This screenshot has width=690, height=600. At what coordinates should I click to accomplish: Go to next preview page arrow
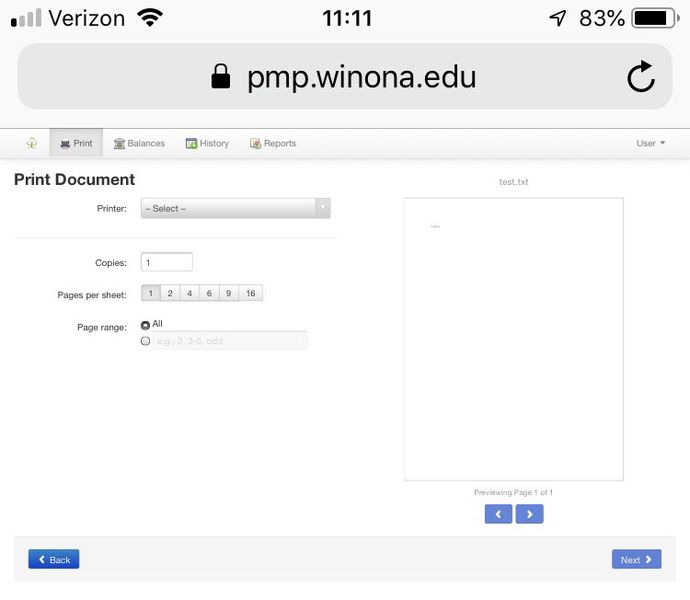click(530, 514)
